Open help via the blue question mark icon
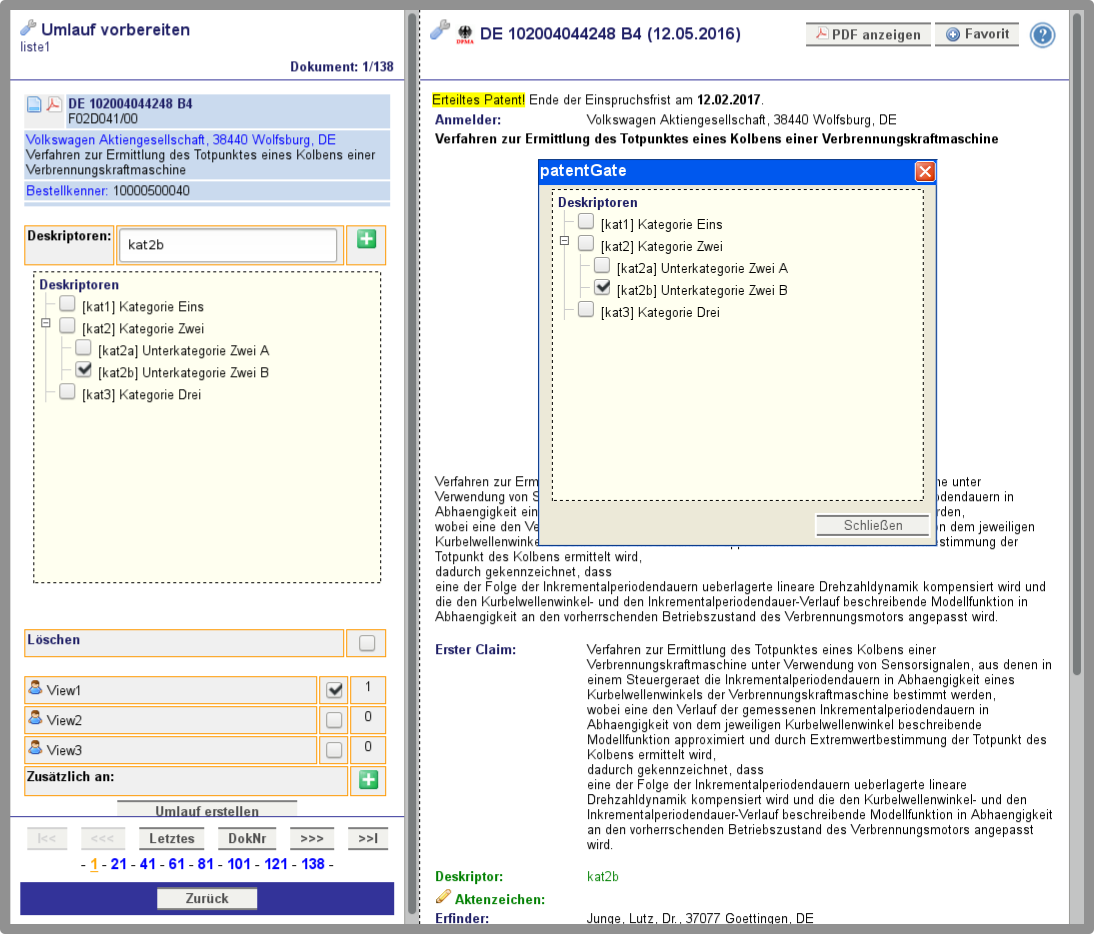This screenshot has height=934, width=1094. pos(1042,35)
